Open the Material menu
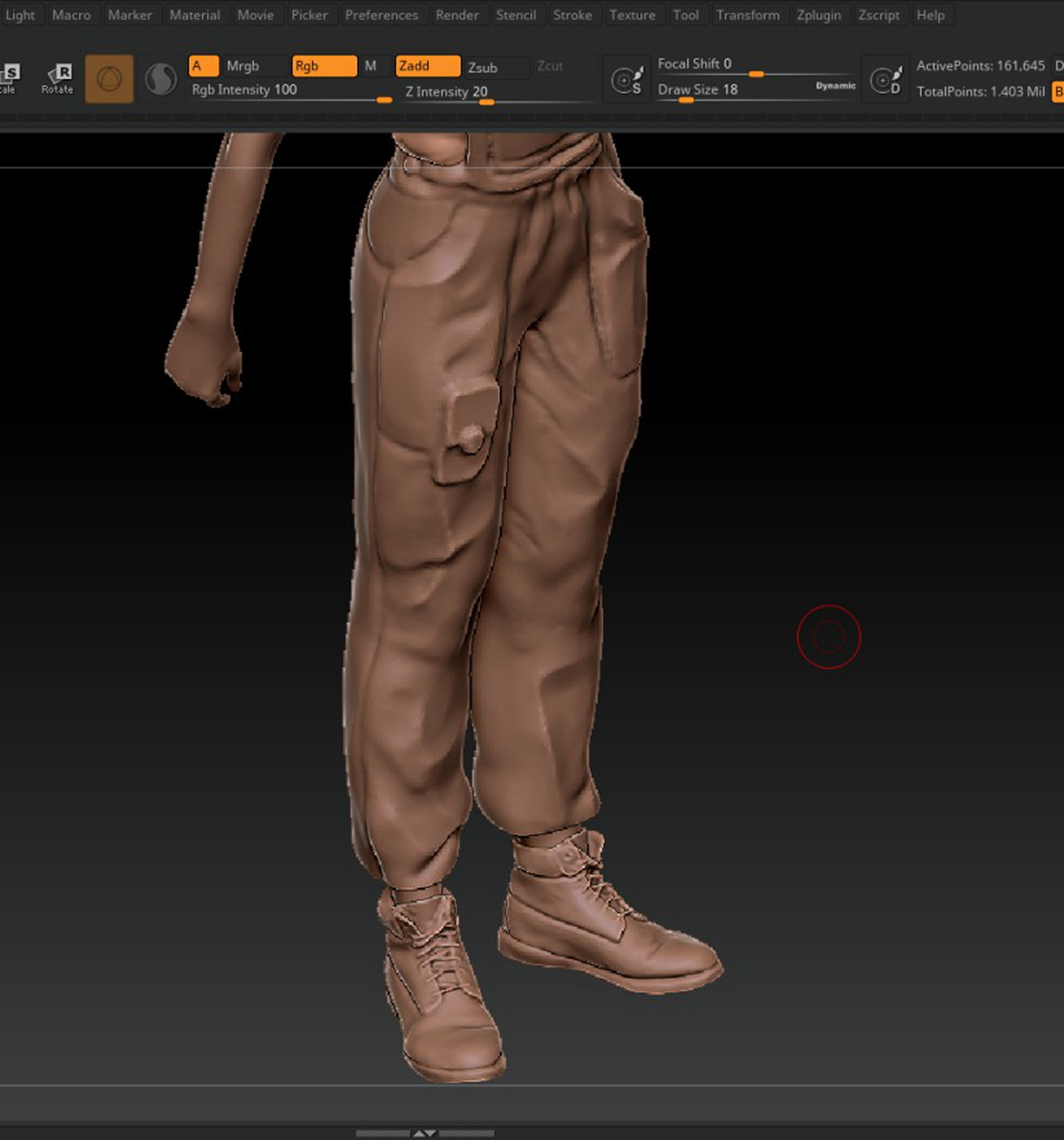 195,15
